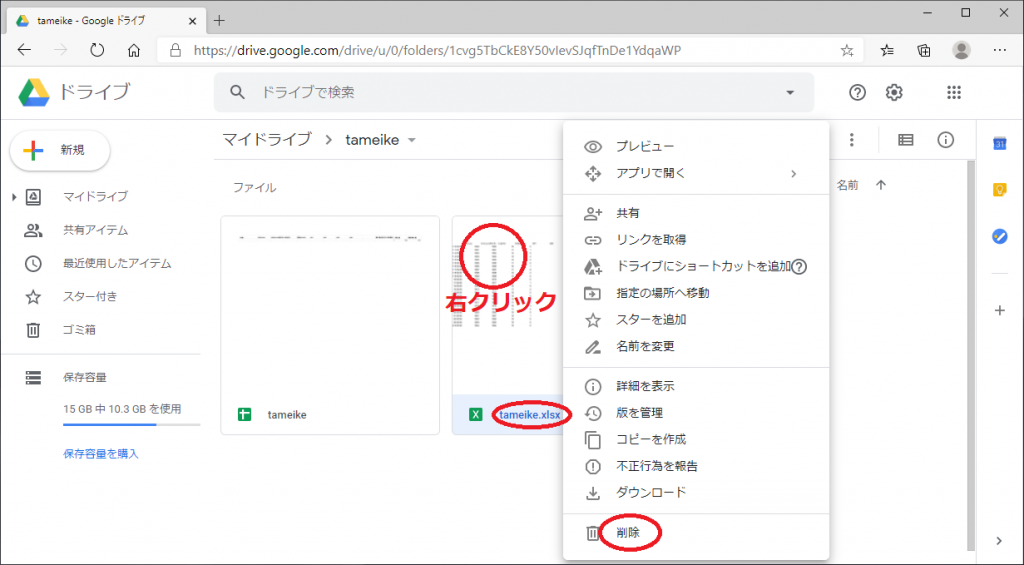
Task: Open the Google apps grid
Action: tap(953, 92)
